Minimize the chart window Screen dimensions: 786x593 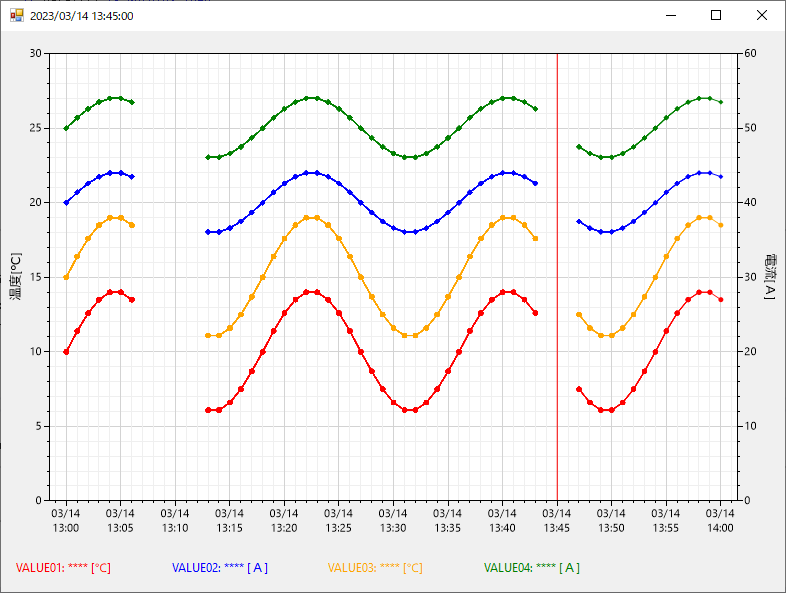669,16
